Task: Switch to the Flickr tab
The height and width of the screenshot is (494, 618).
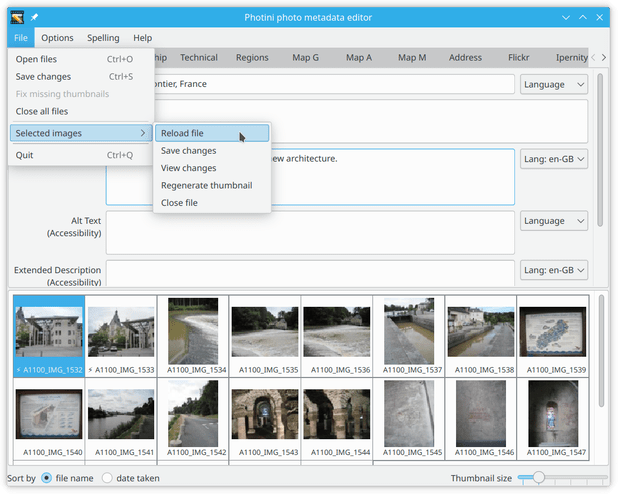Action: pyautogui.click(x=518, y=58)
